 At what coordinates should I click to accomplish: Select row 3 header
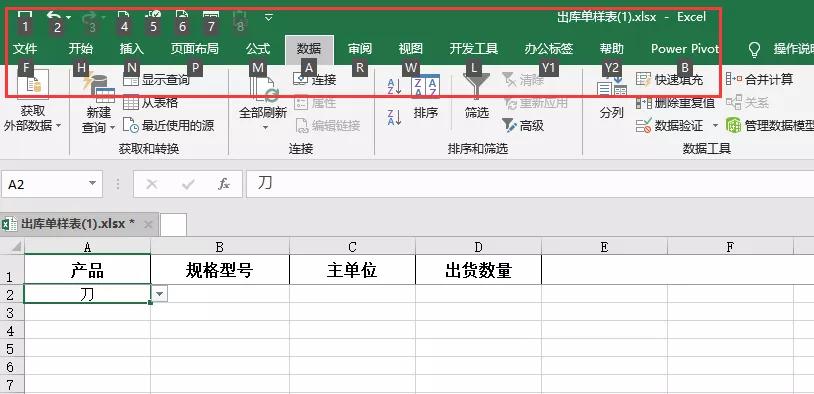[12, 312]
